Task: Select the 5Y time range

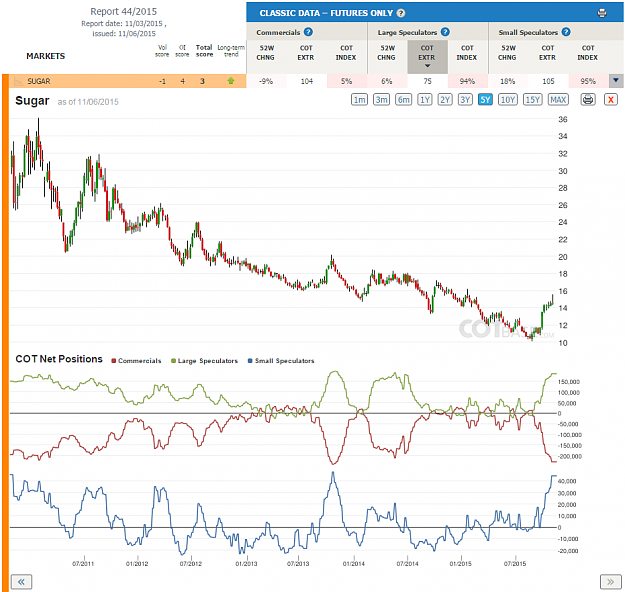Action: coord(485,100)
